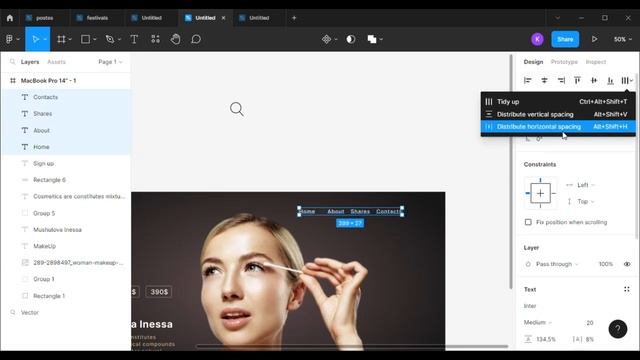Open text type details dots icon
The height and width of the screenshot is (360, 640).
627,289
